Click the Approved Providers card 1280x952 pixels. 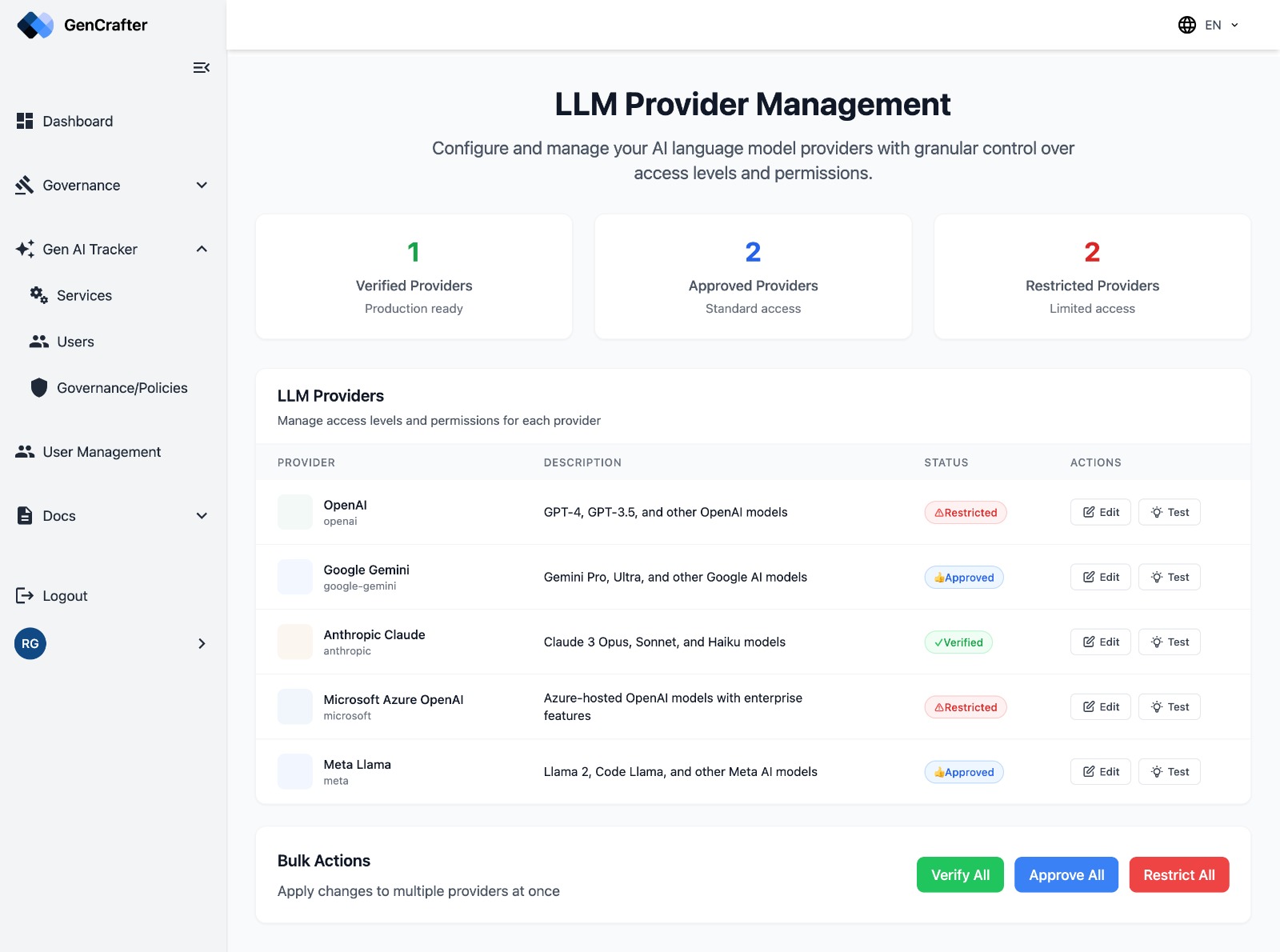[x=753, y=276]
